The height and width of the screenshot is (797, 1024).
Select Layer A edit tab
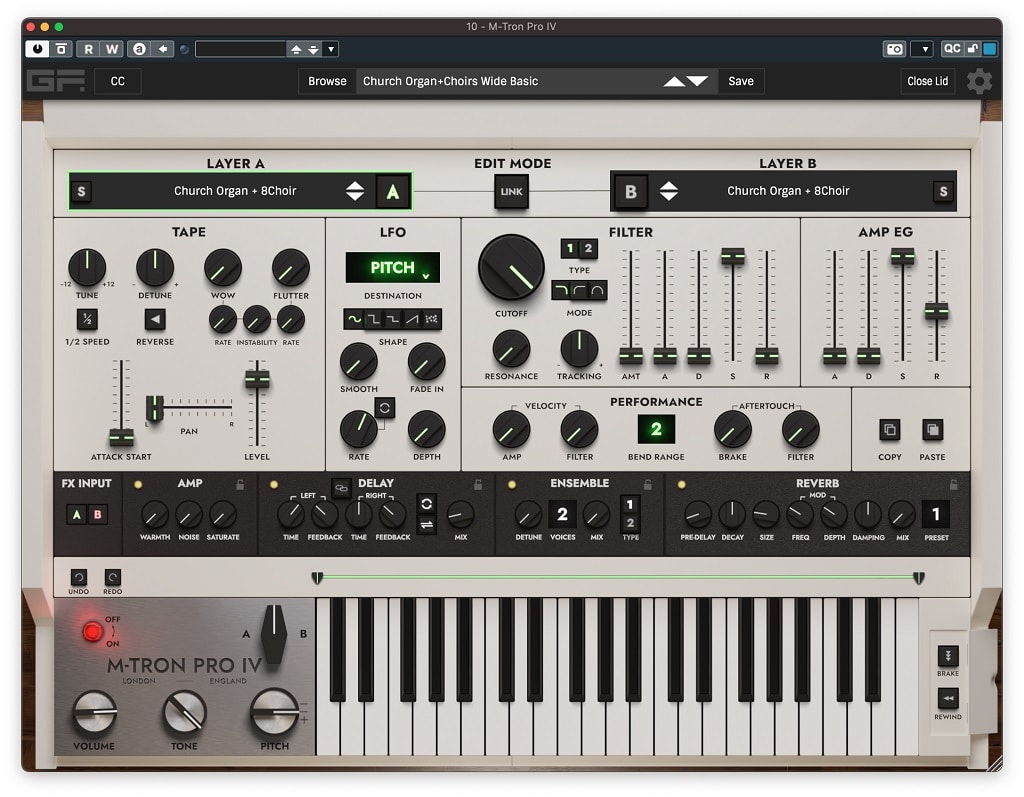point(392,191)
